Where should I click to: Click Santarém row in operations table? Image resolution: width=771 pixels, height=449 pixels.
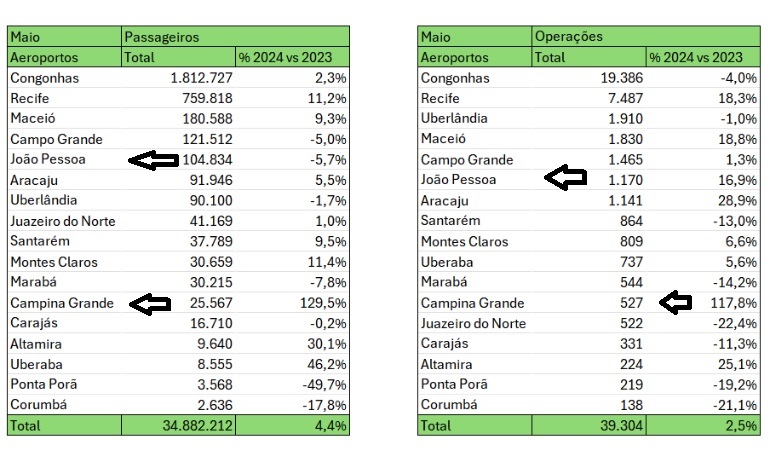pyautogui.click(x=589, y=221)
